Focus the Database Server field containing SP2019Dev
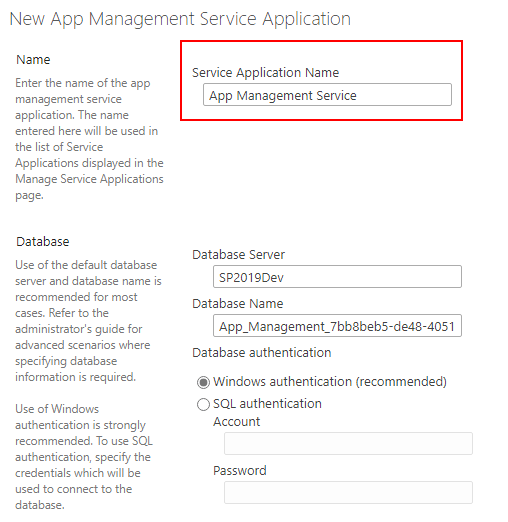The width and height of the screenshot is (508, 522). 337,277
